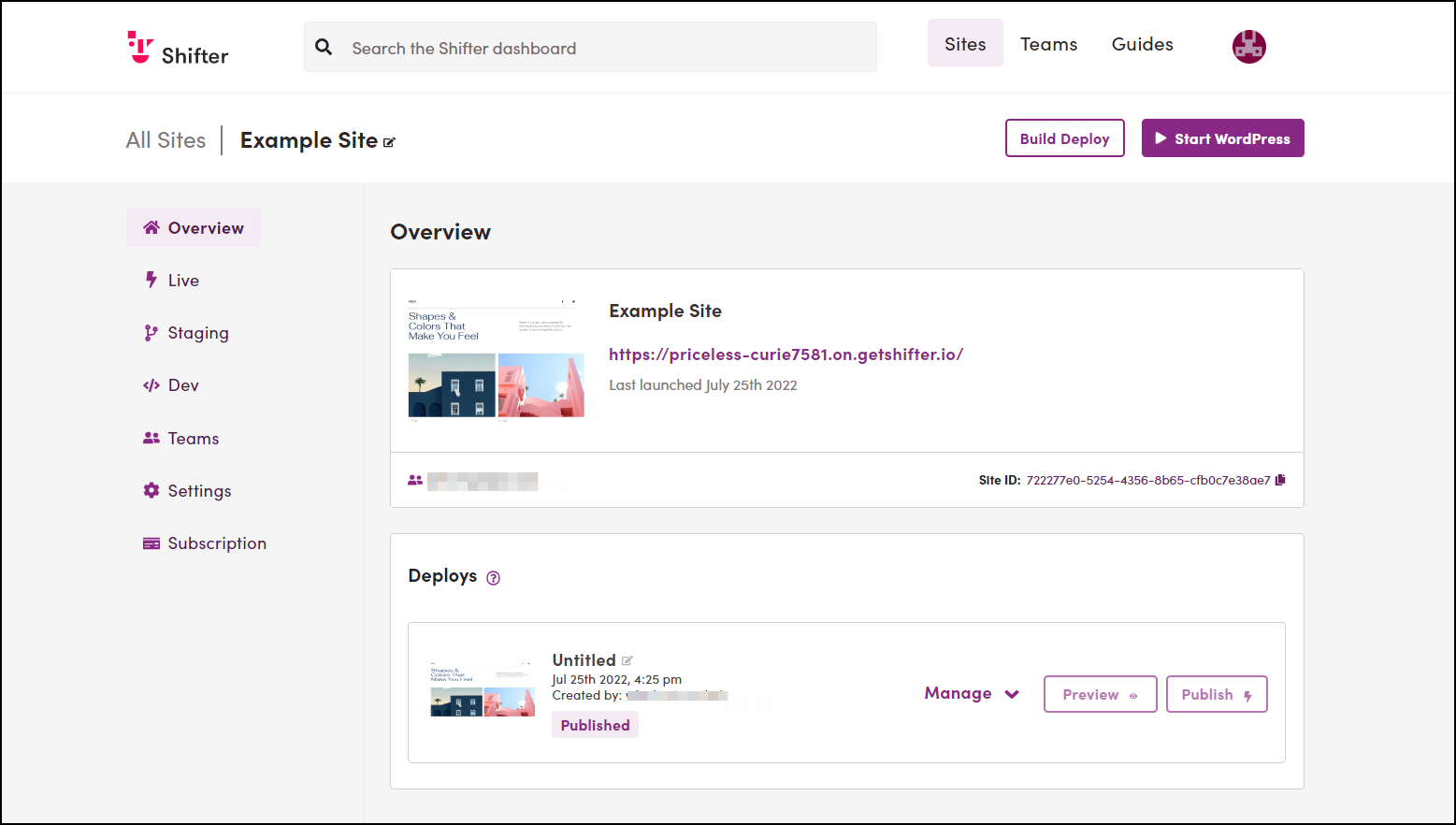Click the Last launched July 25th 2022 text
The height and width of the screenshot is (825, 1456).
(x=703, y=385)
